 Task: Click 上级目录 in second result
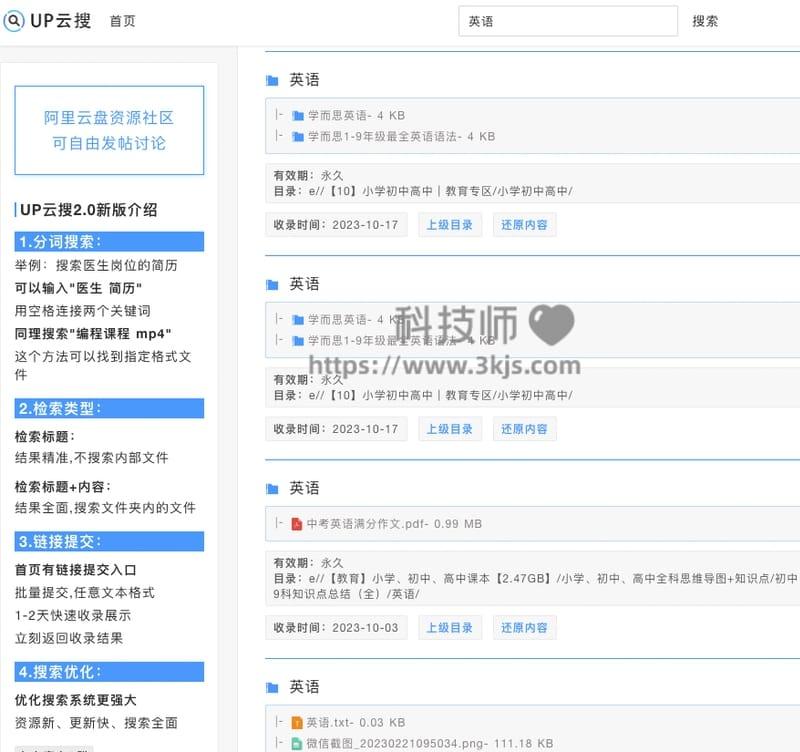pos(449,429)
